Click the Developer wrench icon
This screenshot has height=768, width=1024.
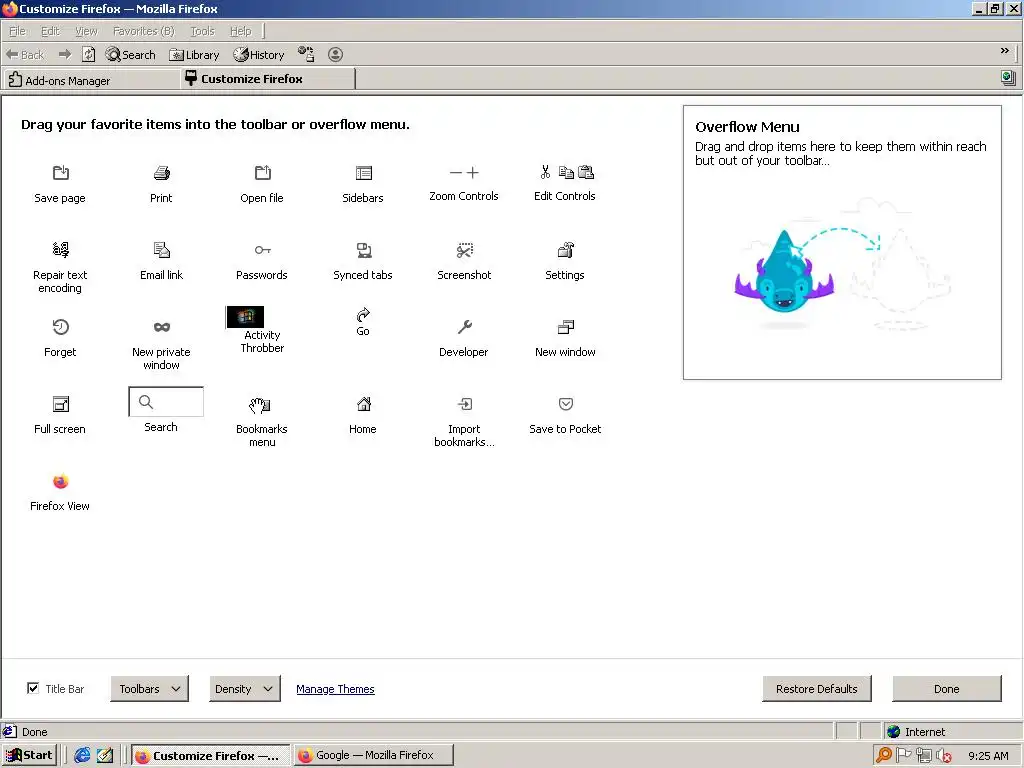click(464, 327)
